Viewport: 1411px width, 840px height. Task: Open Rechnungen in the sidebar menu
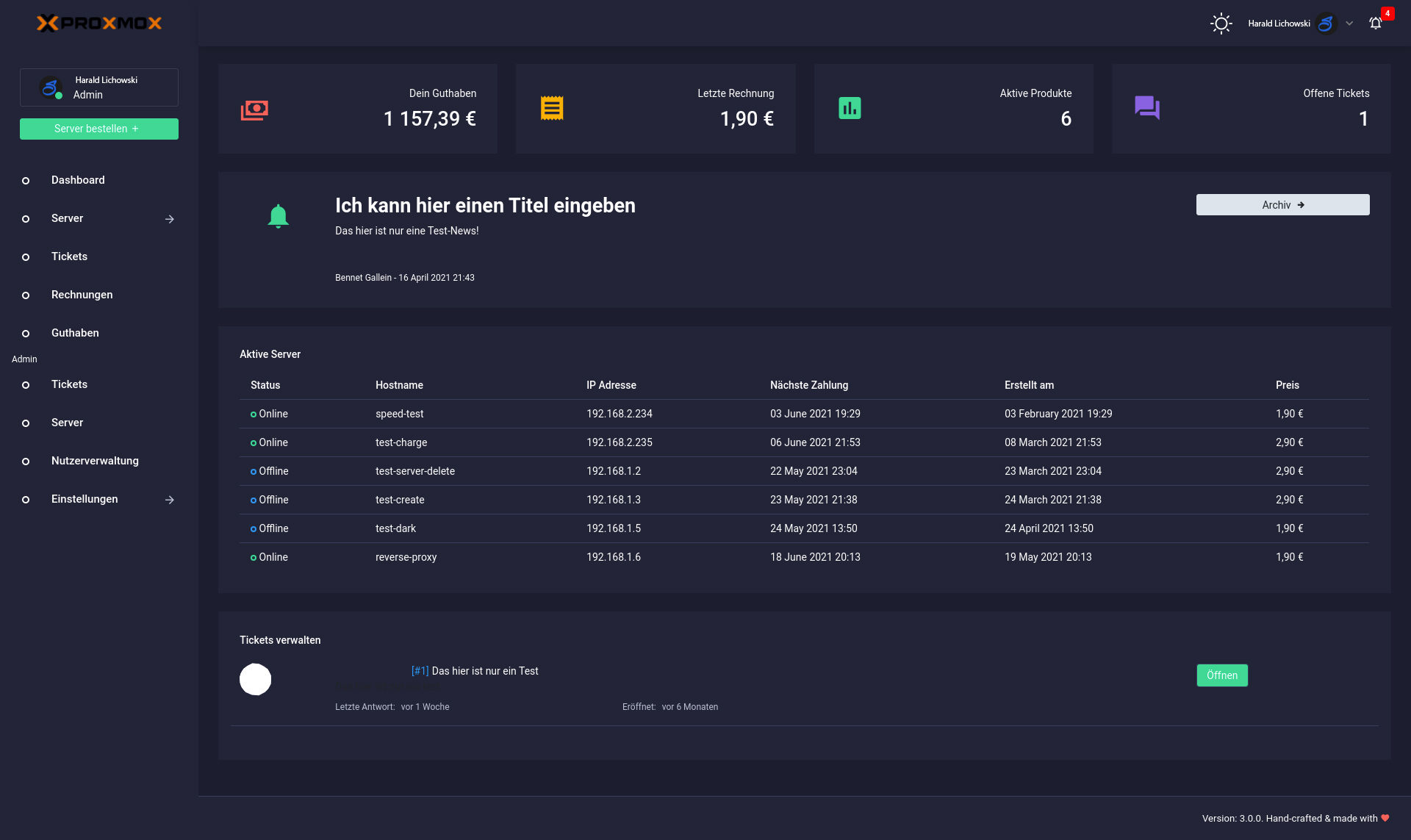[x=82, y=295]
